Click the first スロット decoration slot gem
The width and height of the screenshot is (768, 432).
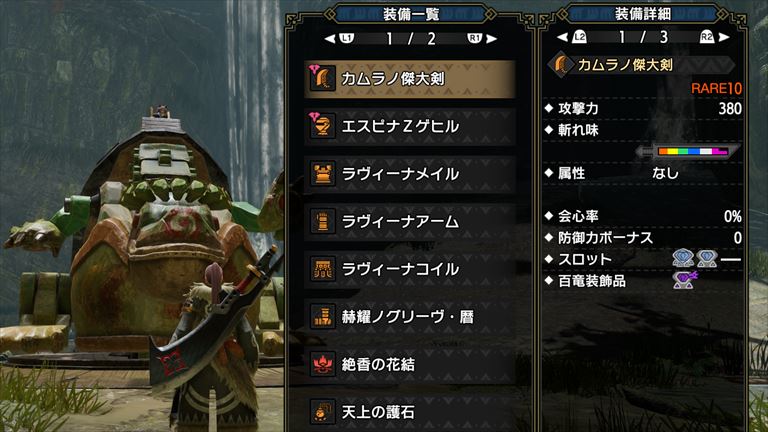click(683, 258)
